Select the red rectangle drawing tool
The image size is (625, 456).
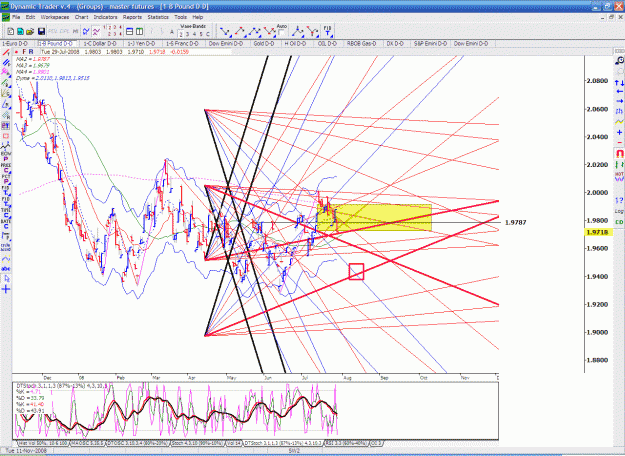coord(6,136)
